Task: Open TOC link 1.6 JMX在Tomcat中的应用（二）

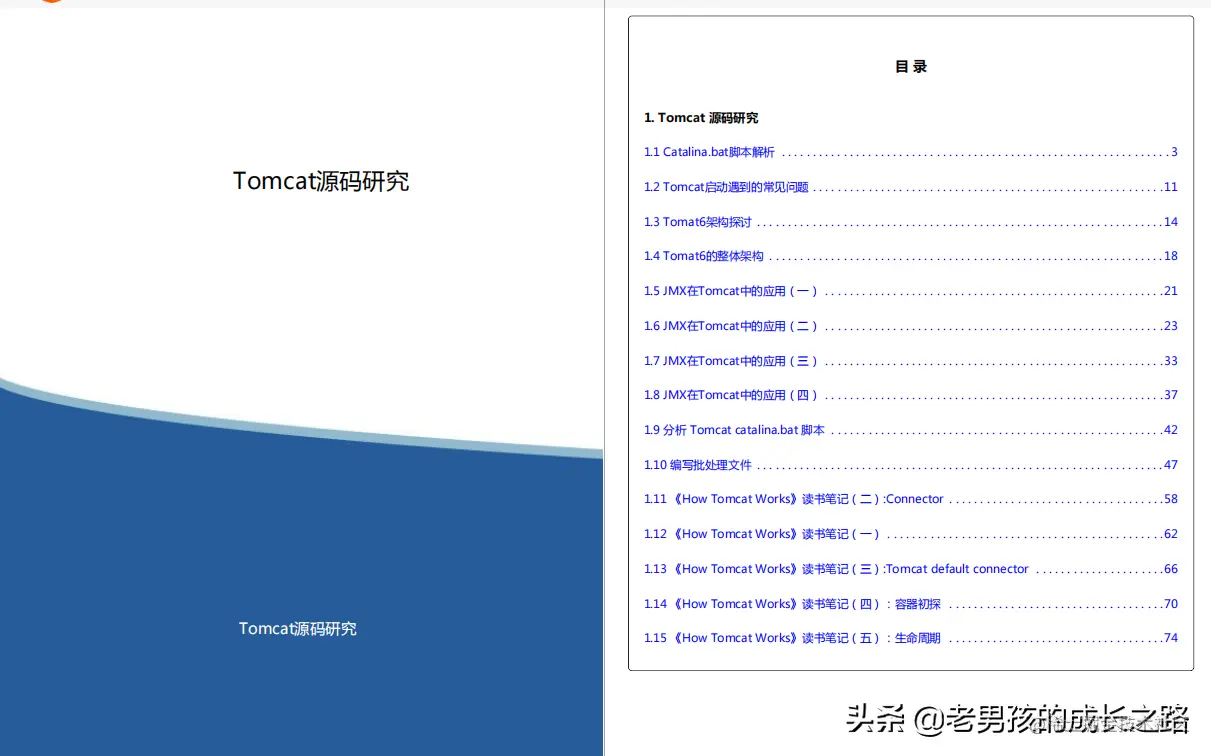Action: 731,326
